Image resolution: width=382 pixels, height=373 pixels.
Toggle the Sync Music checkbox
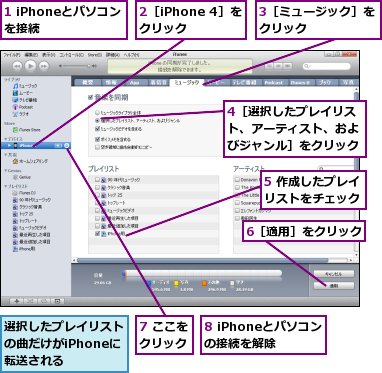91,97
